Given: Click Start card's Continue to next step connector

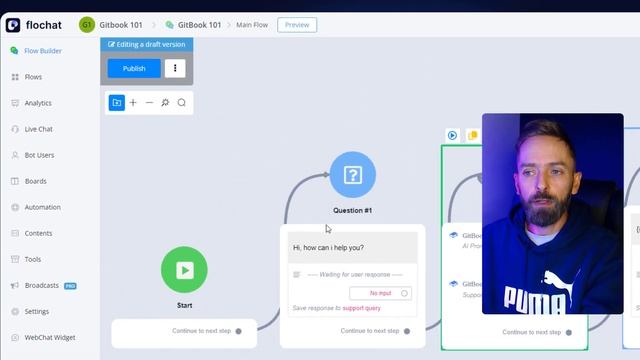Looking at the screenshot, I should click(238, 331).
